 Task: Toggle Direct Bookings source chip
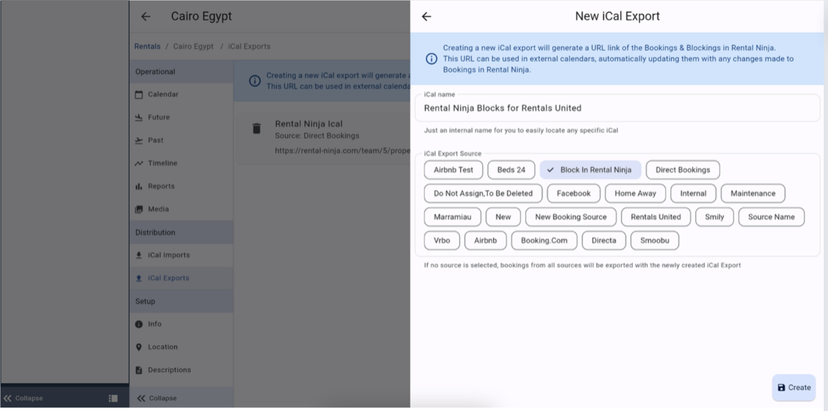(683, 170)
